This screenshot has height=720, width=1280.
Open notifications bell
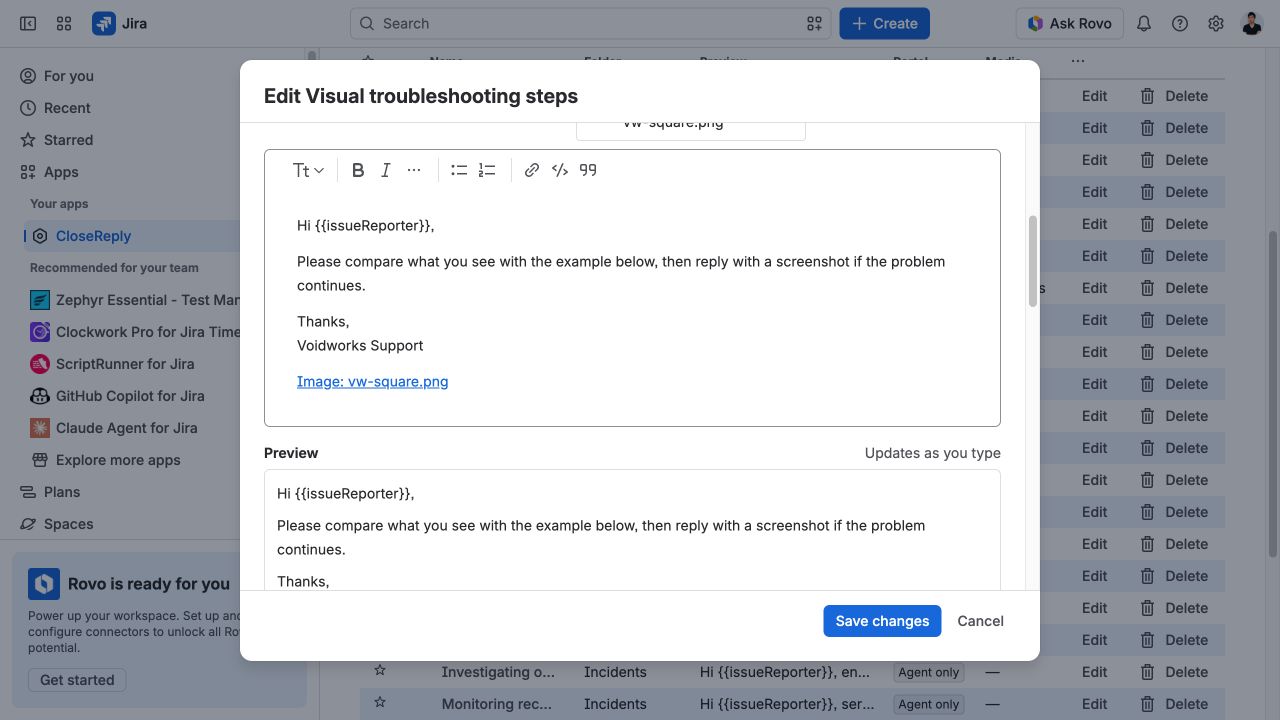[x=1144, y=23]
